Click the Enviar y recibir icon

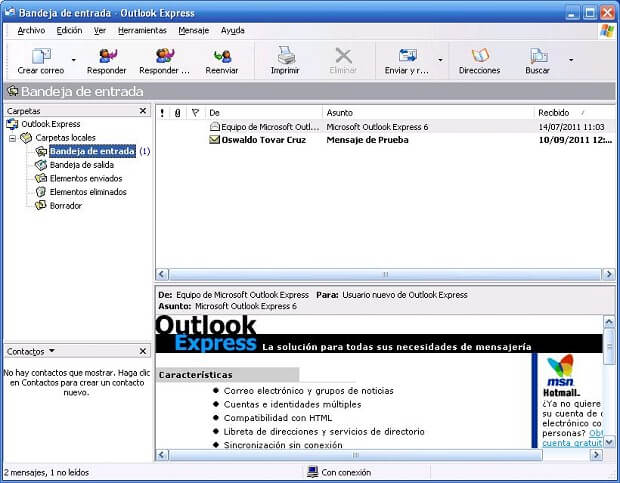(407, 56)
